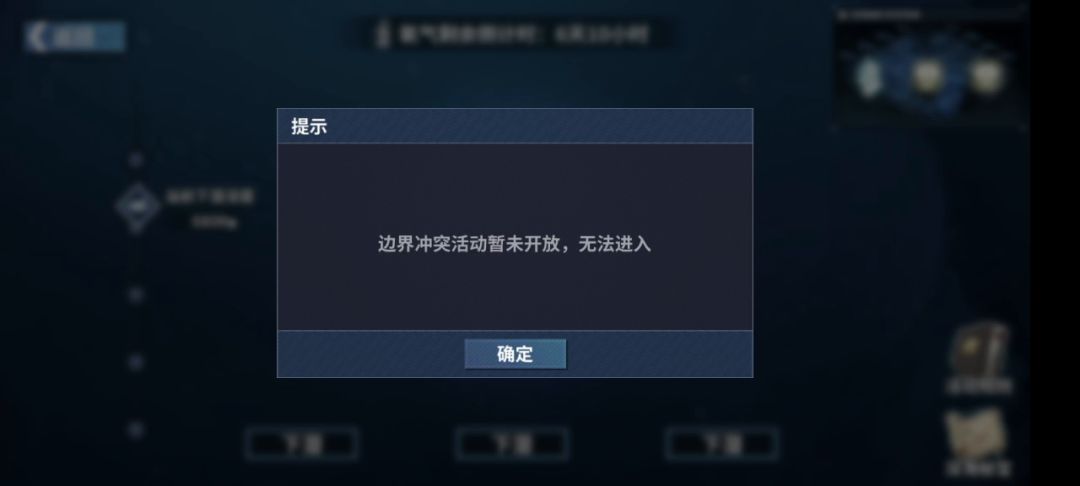Go back using the blurred back arrow button
1080x486 pixels.
74,36
